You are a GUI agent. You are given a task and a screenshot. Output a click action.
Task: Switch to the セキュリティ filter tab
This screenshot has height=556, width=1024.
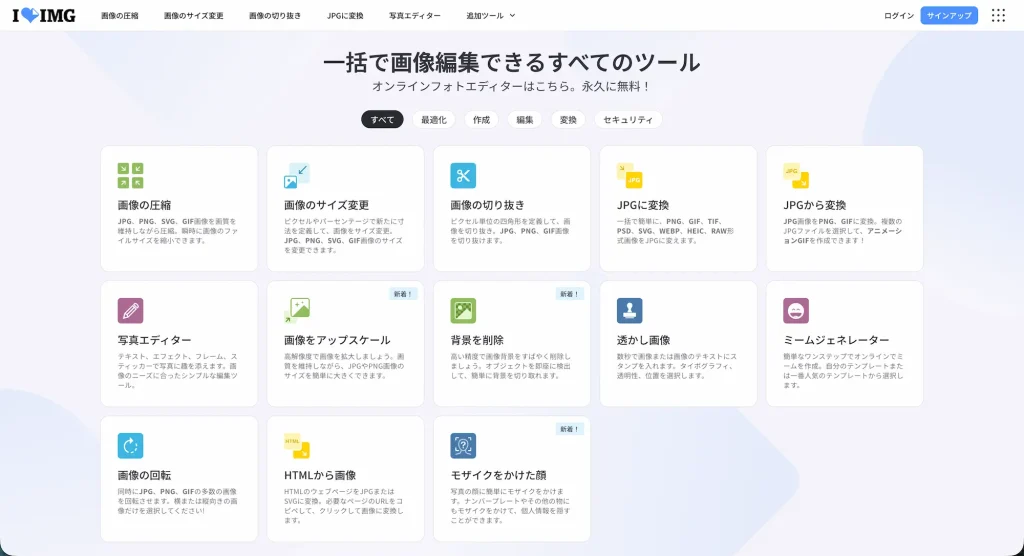tap(627, 120)
